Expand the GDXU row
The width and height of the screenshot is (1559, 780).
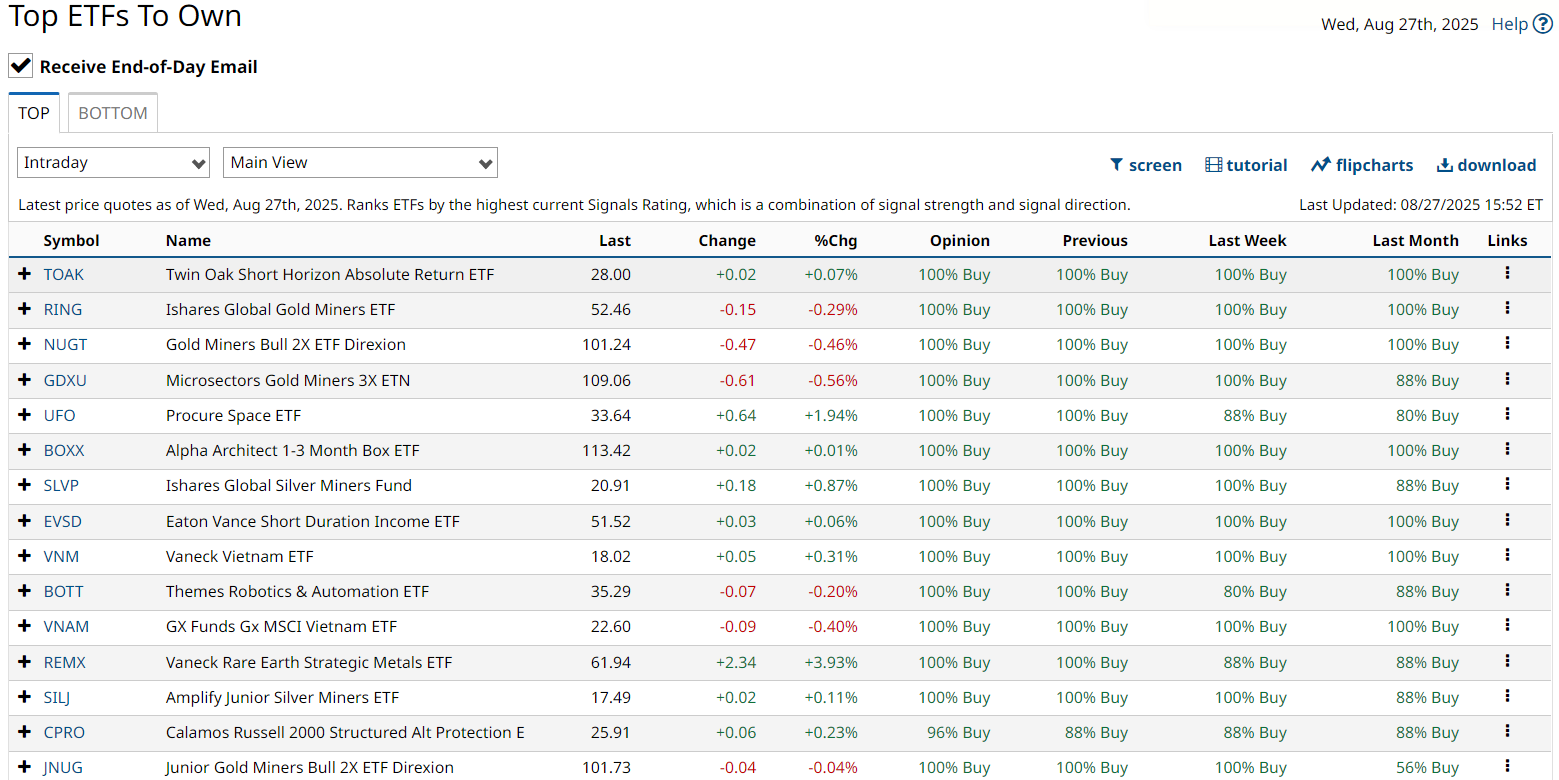click(25, 380)
